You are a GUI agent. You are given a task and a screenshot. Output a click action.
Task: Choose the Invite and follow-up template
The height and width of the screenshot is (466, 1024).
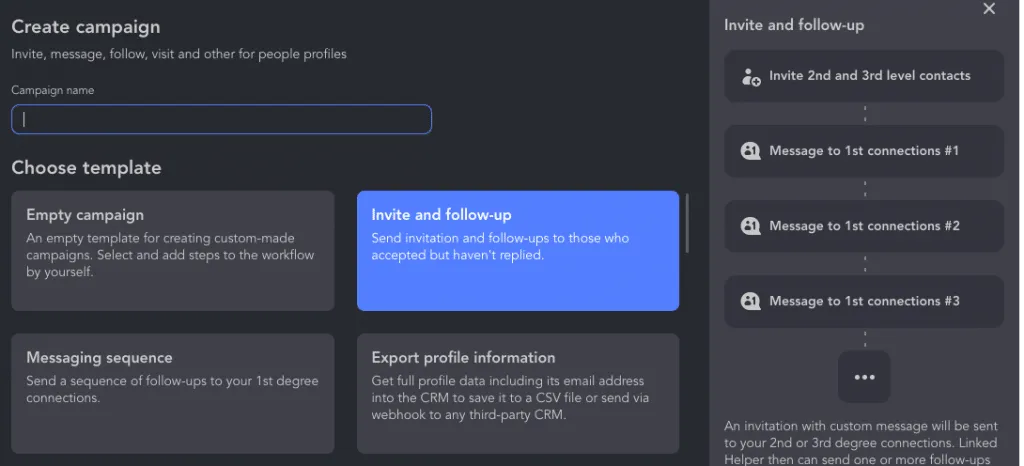click(518, 251)
